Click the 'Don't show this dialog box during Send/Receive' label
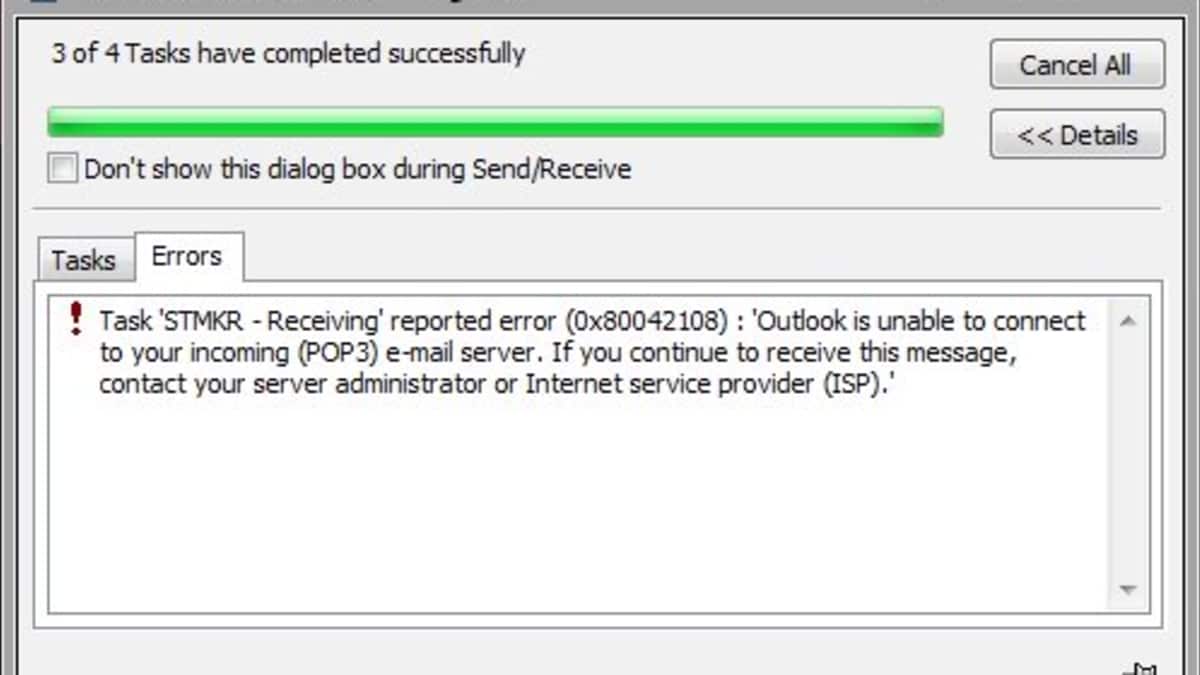This screenshot has width=1200, height=675. coord(357,169)
